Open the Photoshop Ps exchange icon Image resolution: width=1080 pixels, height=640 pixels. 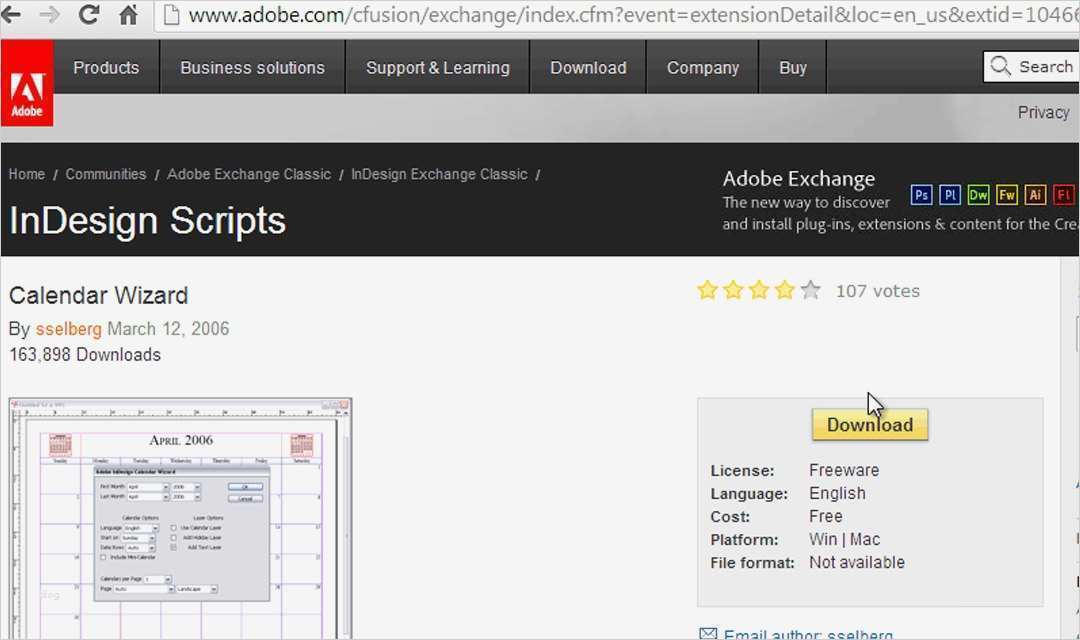[922, 195]
